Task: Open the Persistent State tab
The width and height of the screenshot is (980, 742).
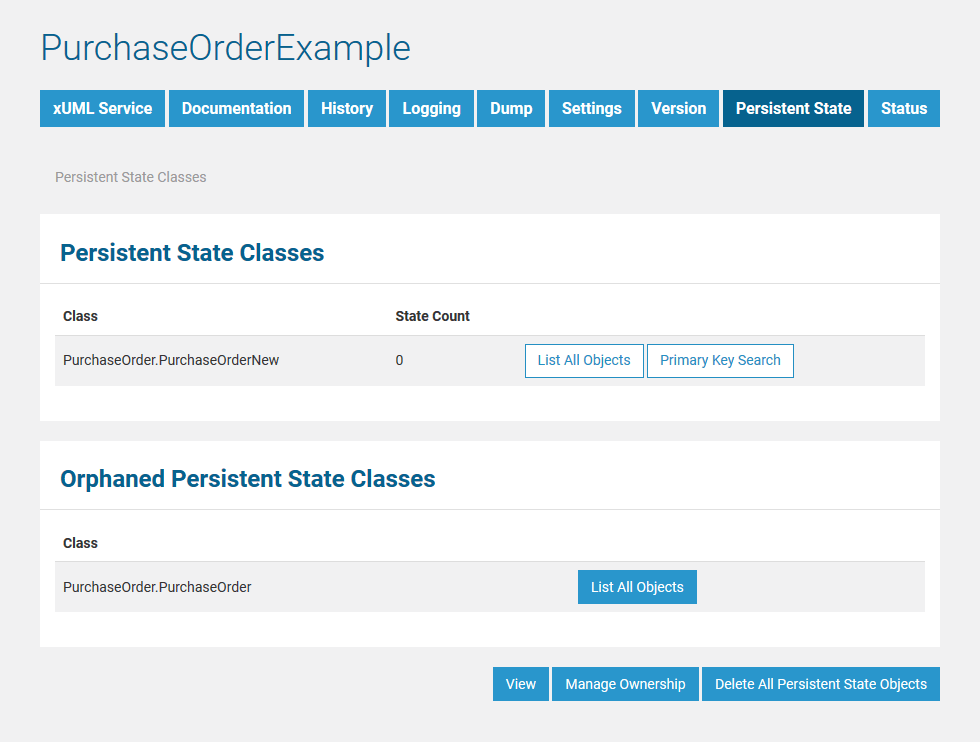Action: coord(793,108)
